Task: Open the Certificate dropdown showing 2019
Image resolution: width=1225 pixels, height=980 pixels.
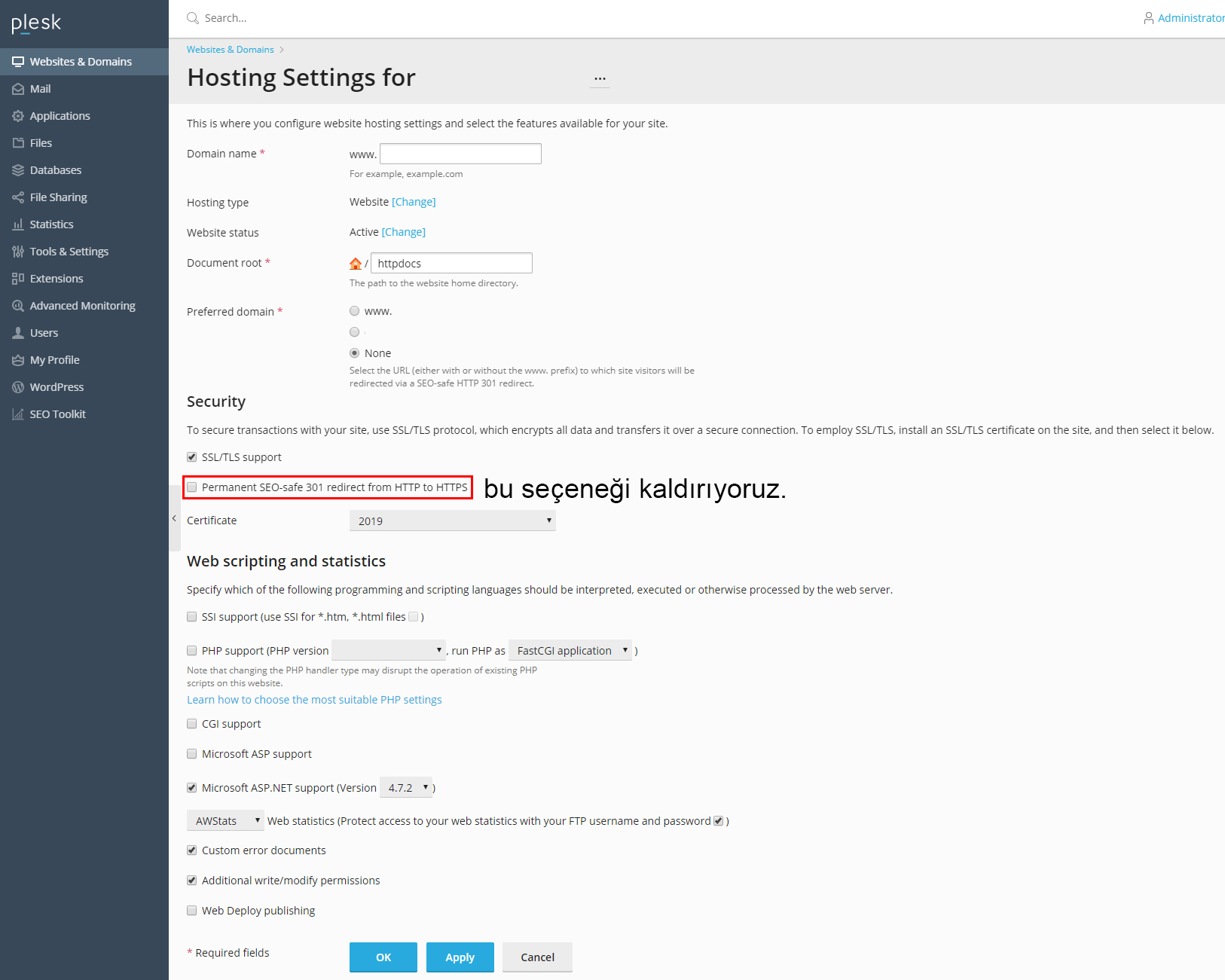Action: pyautogui.click(x=453, y=521)
